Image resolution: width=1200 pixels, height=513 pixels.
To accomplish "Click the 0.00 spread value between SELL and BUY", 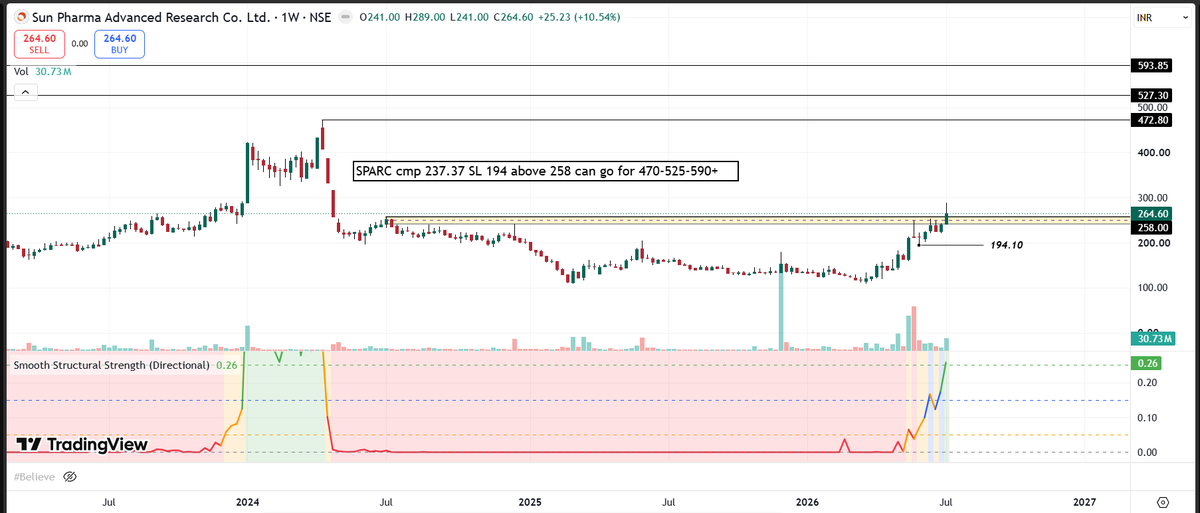I will click(x=79, y=44).
